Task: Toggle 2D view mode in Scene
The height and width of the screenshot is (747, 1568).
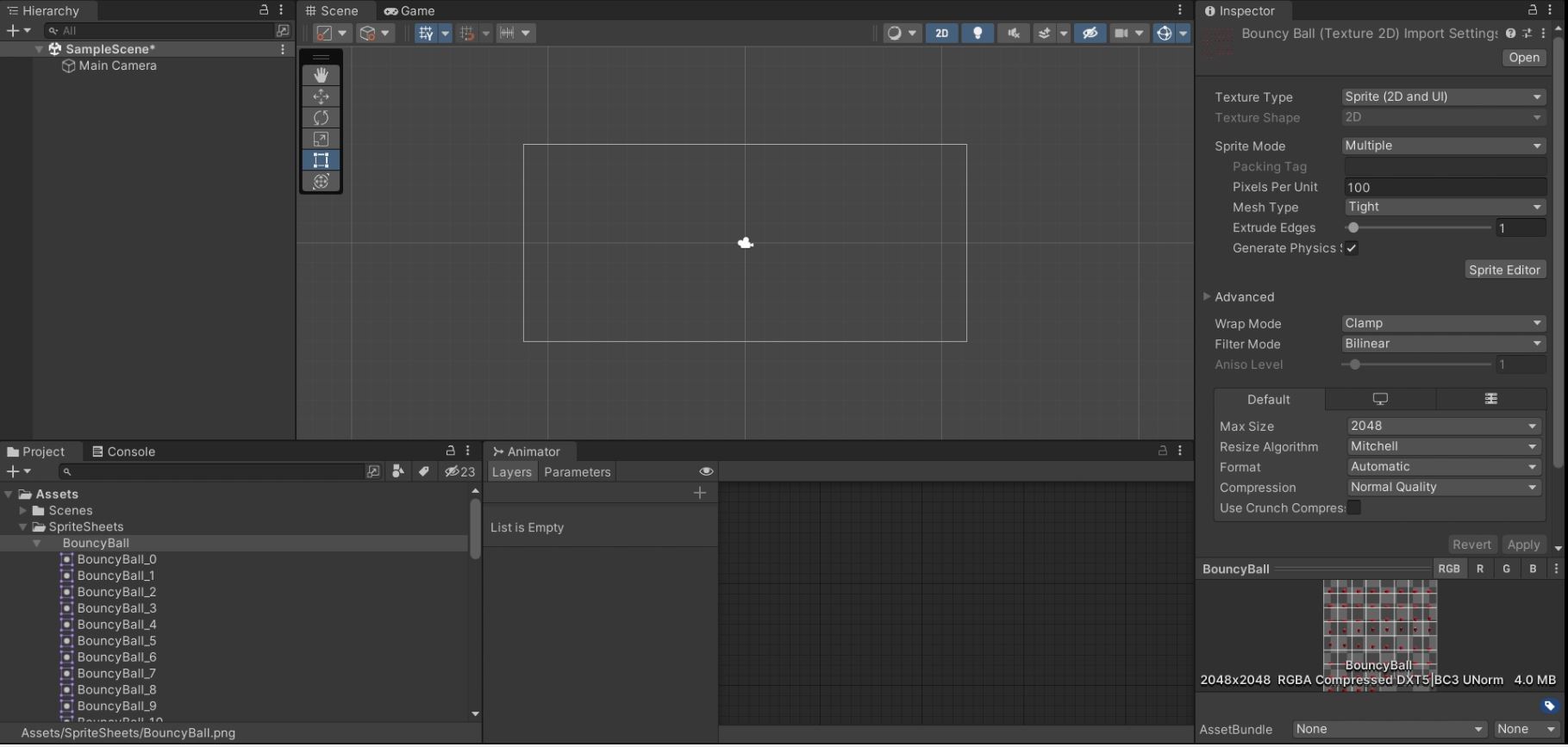Action: point(941,33)
